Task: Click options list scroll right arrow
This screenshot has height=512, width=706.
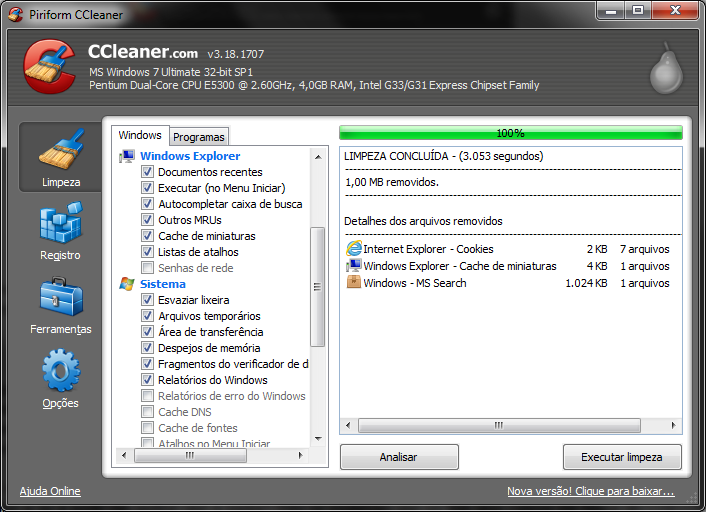Action: pyautogui.click(x=301, y=455)
